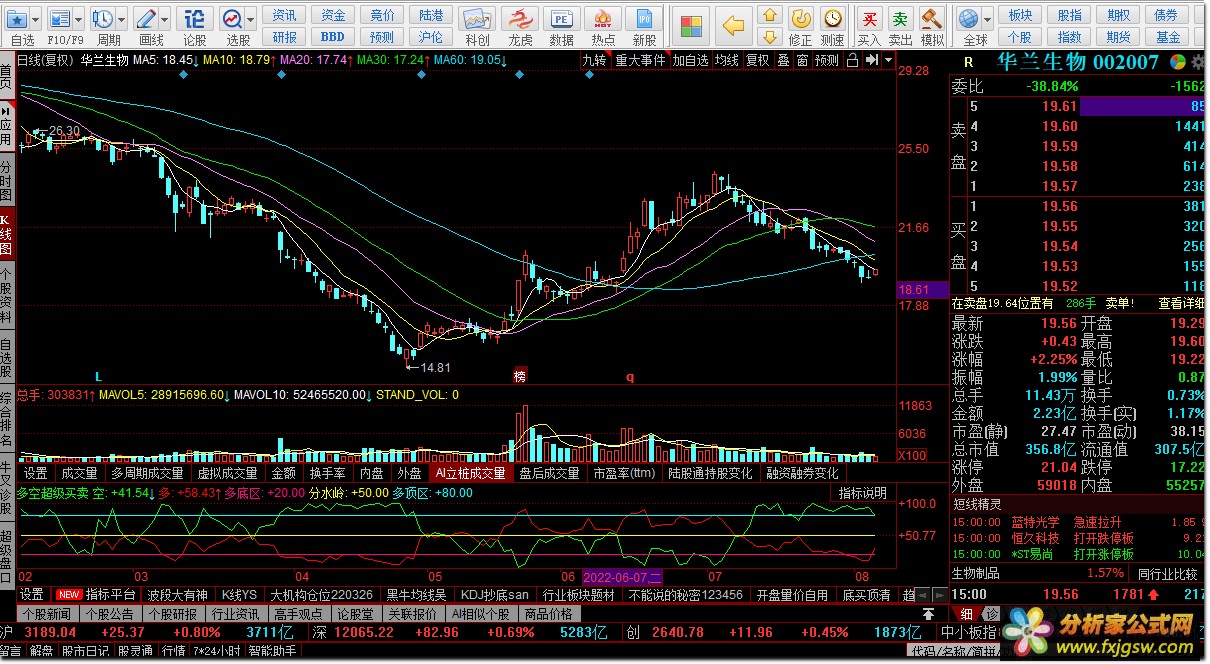1210x664 pixels.
Task: Toggle the 九转 indicator
Action: pos(595,60)
